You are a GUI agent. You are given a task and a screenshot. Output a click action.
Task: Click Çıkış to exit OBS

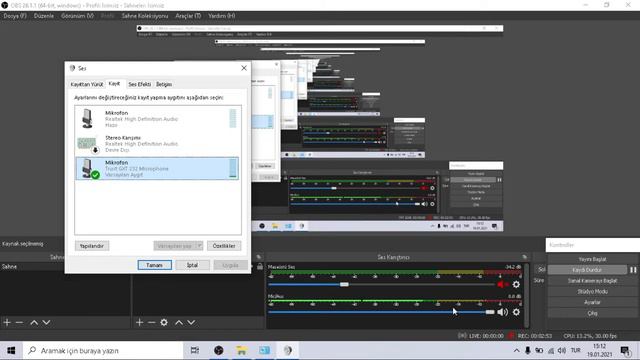coord(592,313)
